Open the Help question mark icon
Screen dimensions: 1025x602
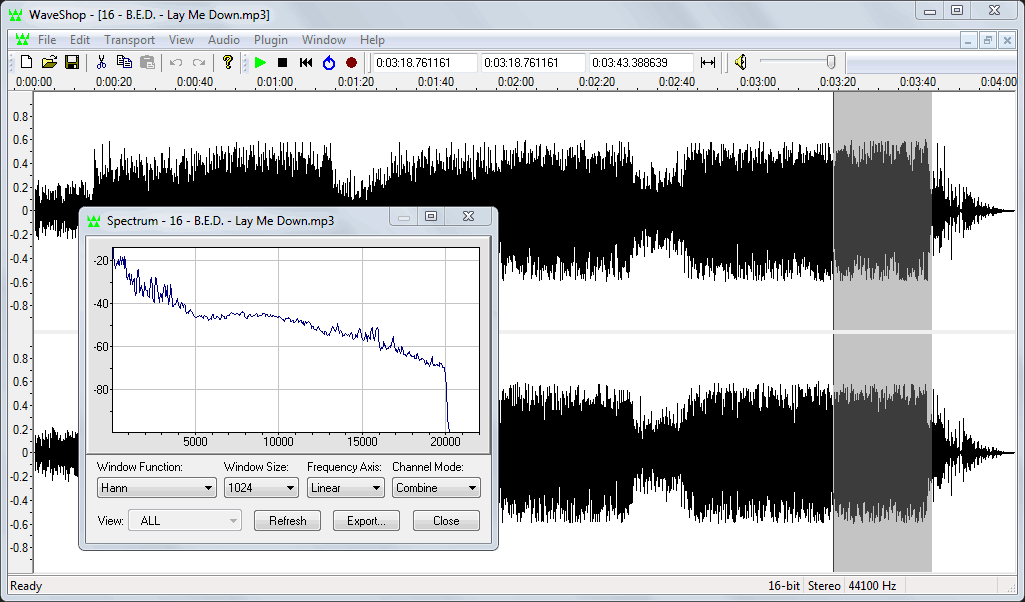click(227, 62)
